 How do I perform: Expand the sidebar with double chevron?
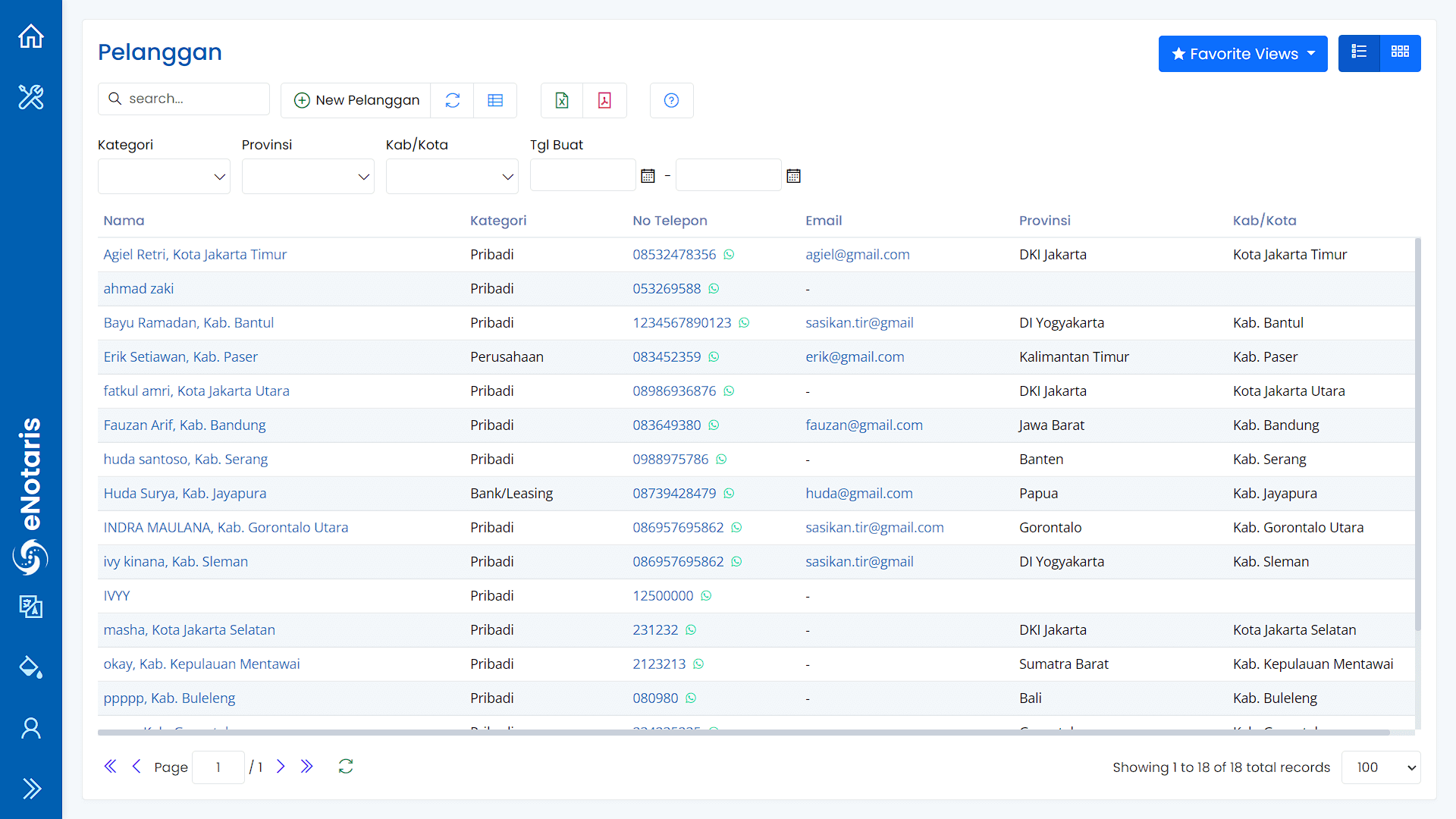[x=31, y=789]
